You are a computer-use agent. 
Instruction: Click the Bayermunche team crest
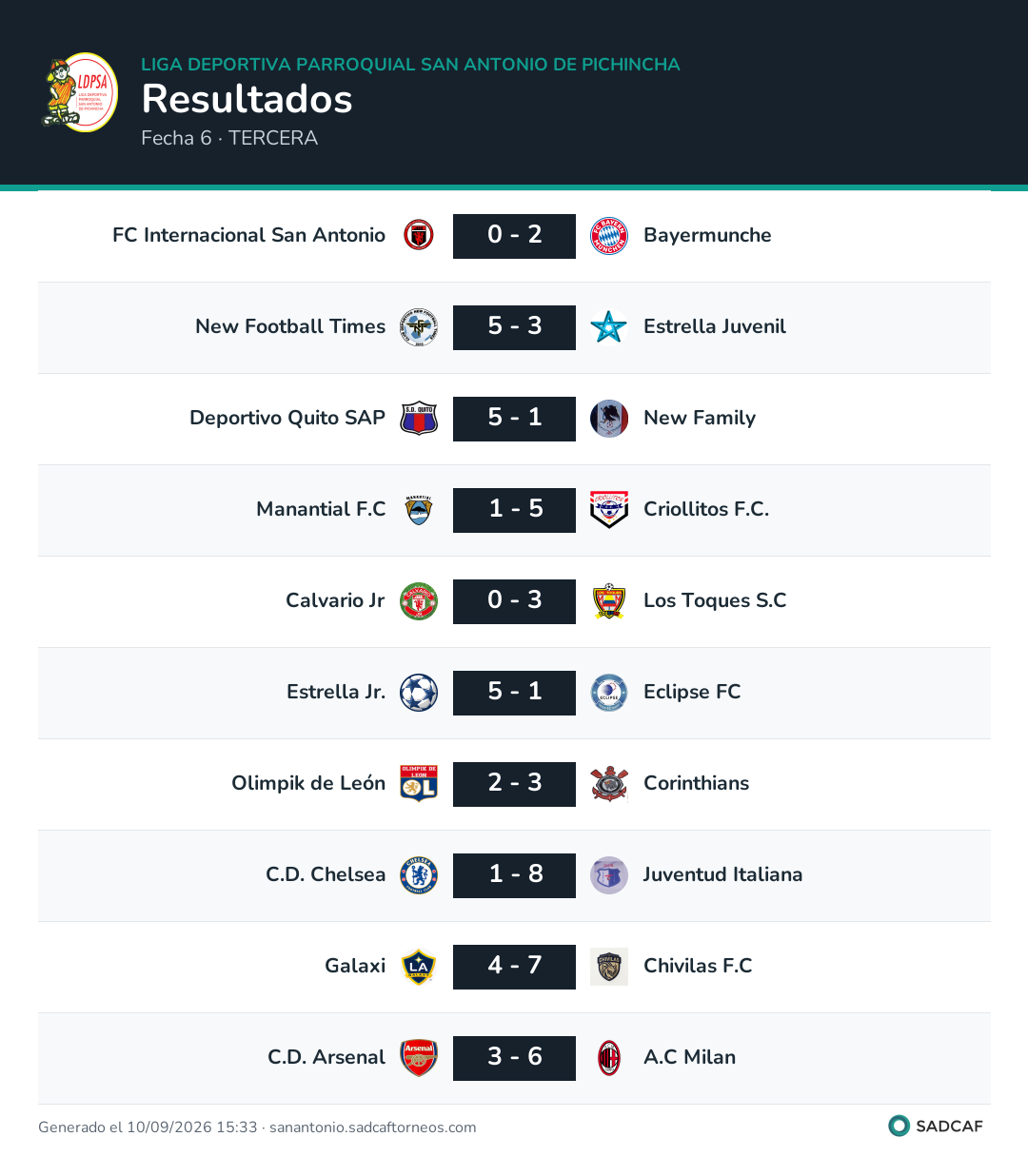pyautogui.click(x=609, y=235)
